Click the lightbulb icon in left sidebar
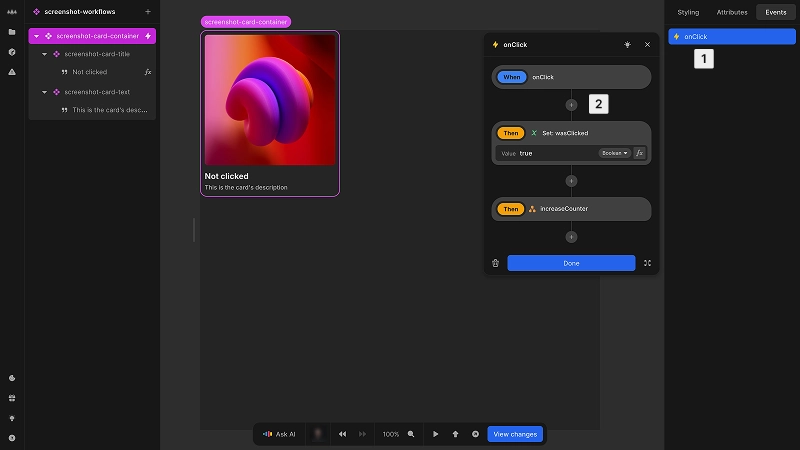800x450 pixels. pyautogui.click(x=12, y=418)
